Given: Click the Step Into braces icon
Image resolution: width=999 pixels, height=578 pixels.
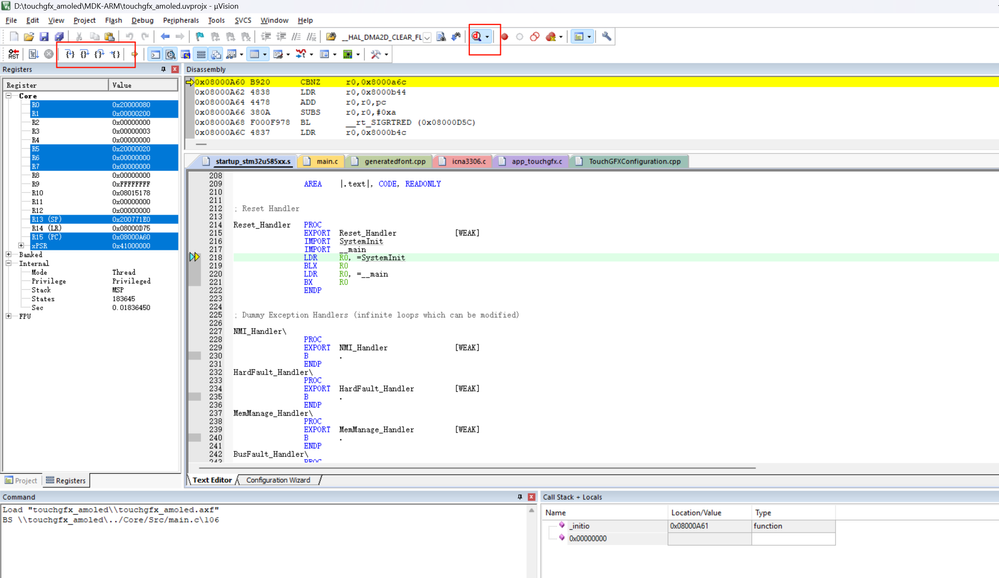Looking at the screenshot, I should 70,54.
